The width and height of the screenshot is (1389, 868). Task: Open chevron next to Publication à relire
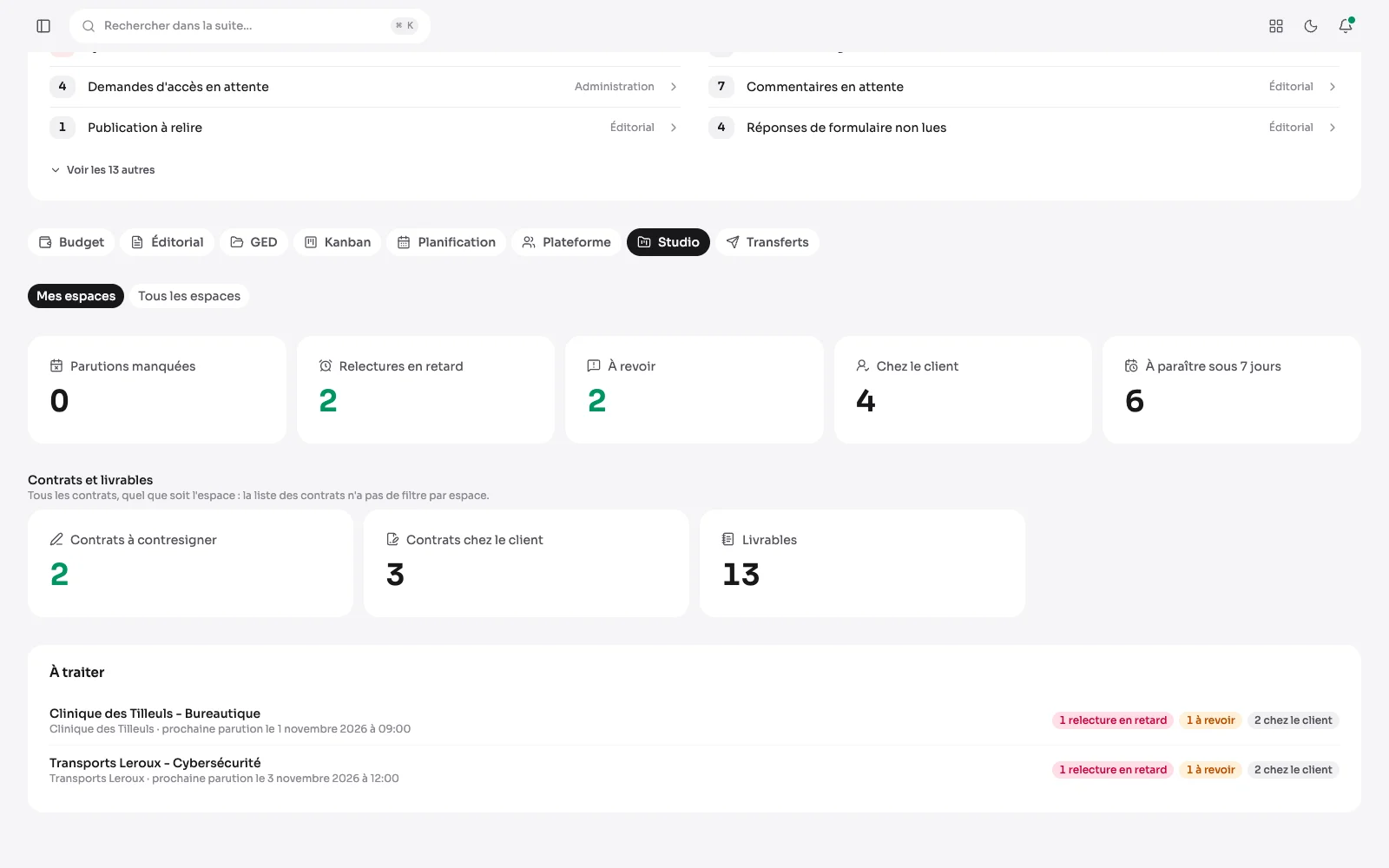[674, 128]
